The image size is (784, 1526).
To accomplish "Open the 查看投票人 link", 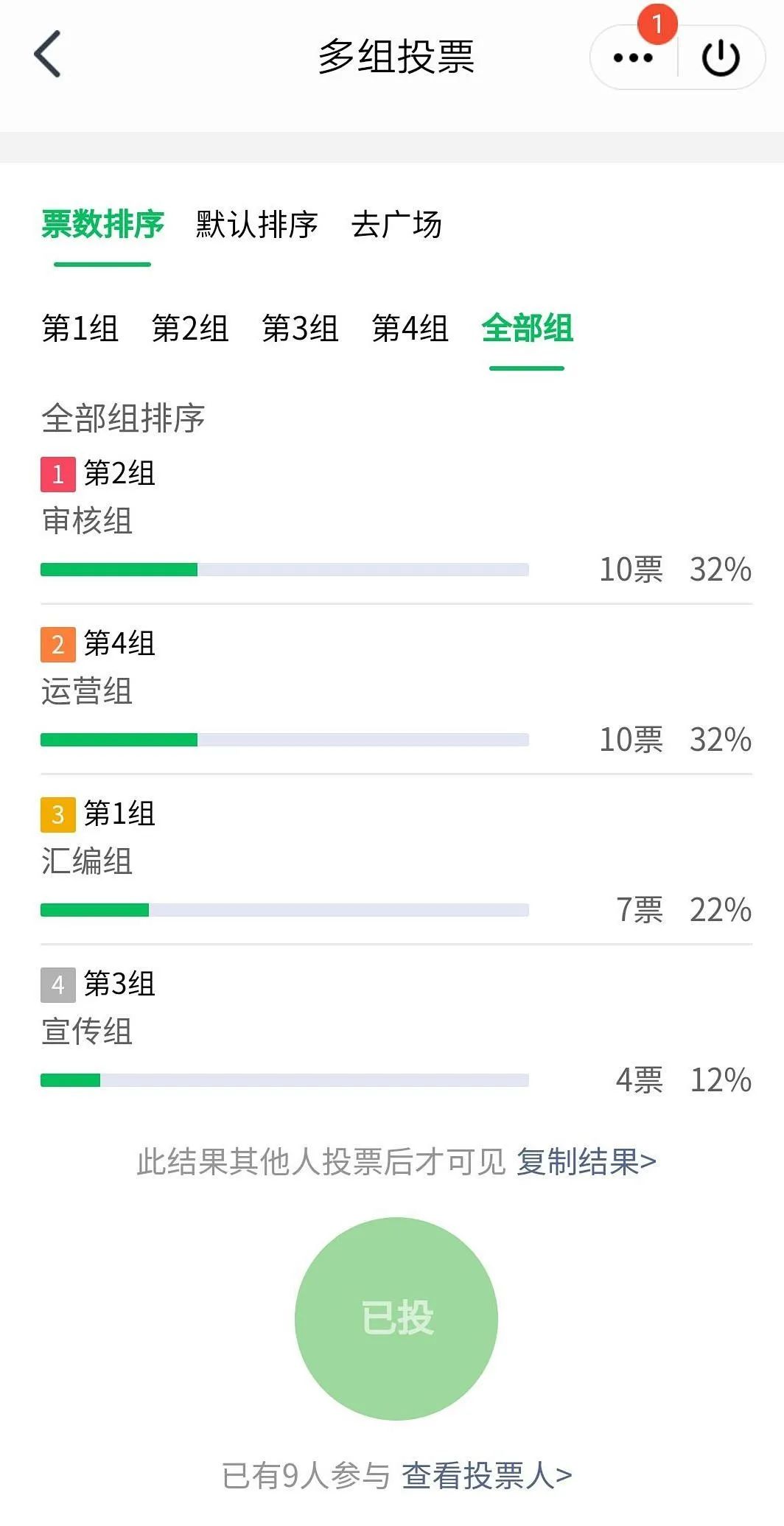I will [x=486, y=1476].
